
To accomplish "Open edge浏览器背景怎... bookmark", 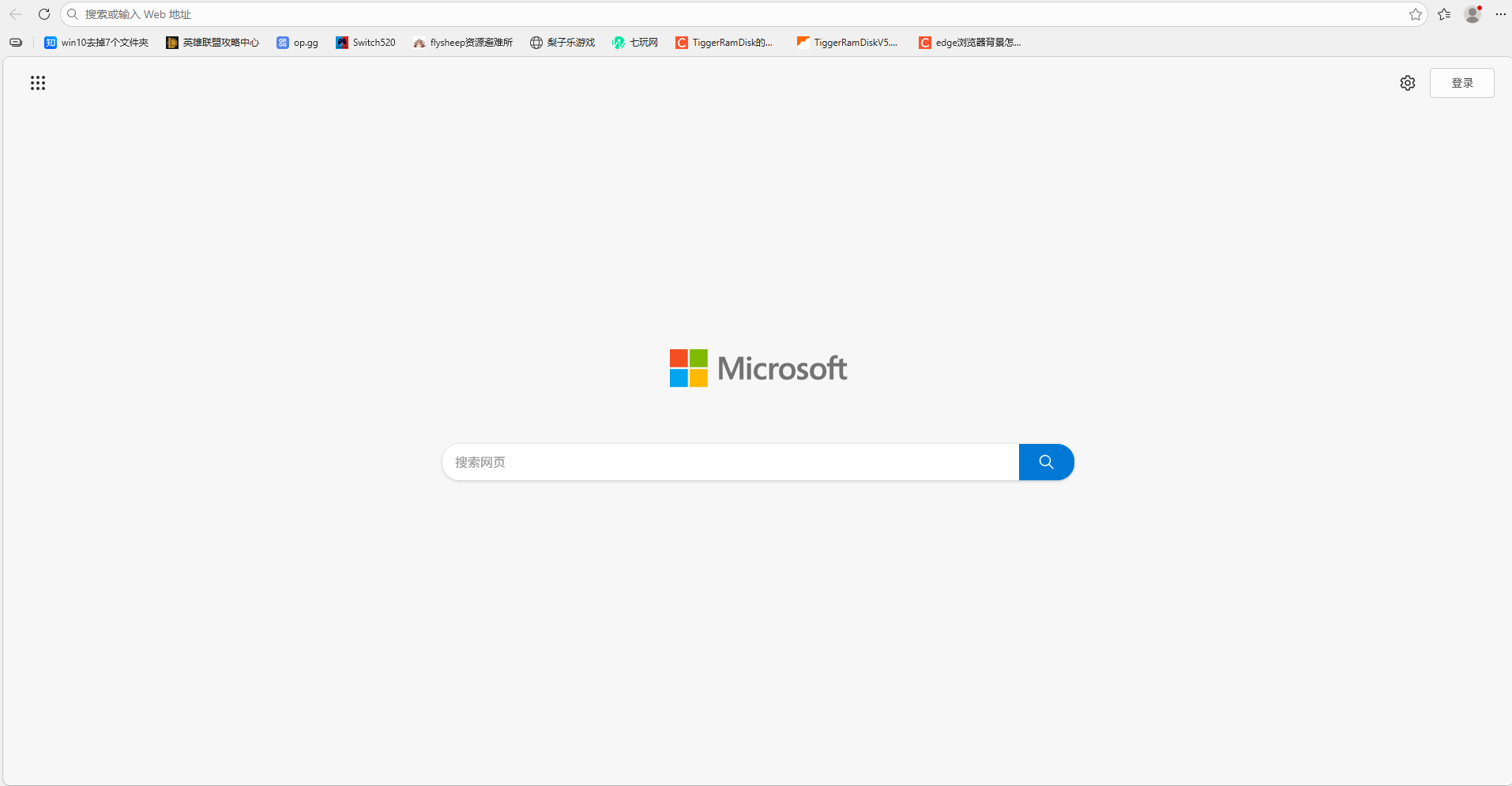I will click(x=970, y=43).
